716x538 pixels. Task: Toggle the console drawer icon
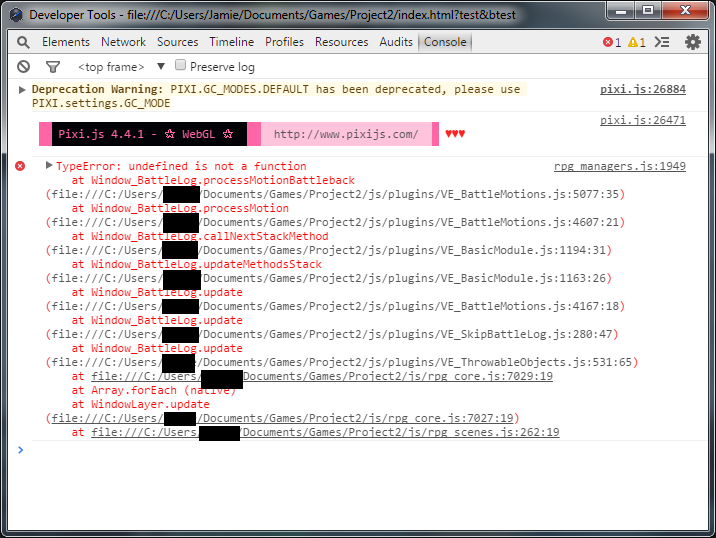662,42
